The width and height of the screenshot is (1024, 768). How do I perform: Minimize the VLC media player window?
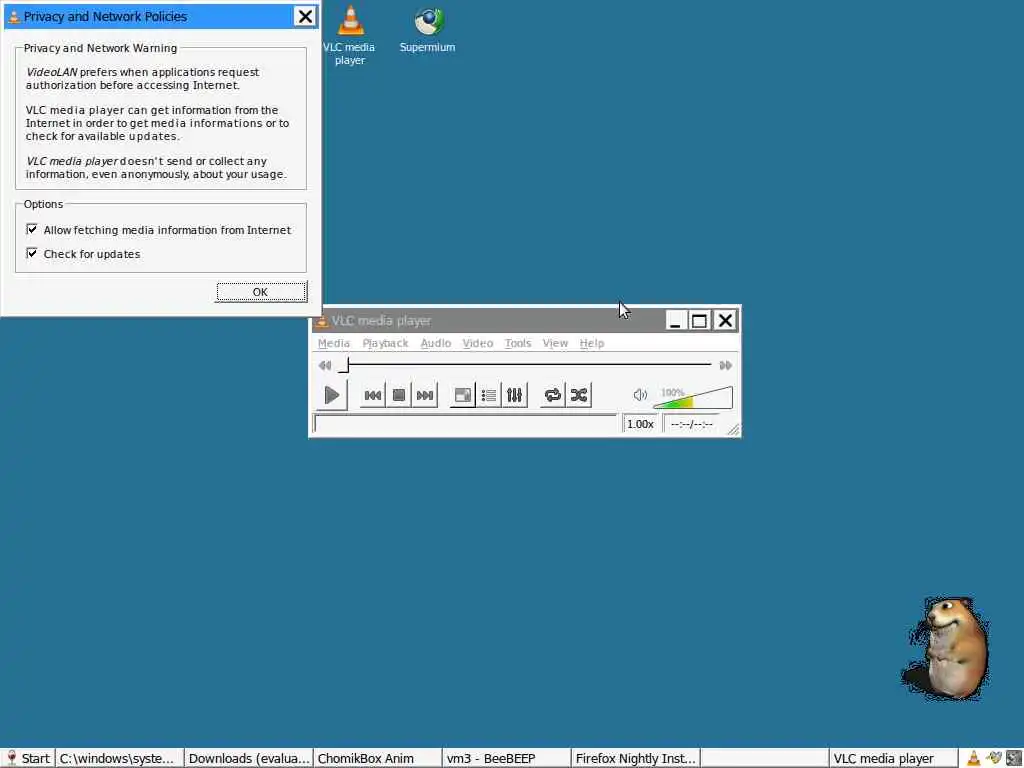[x=675, y=321]
